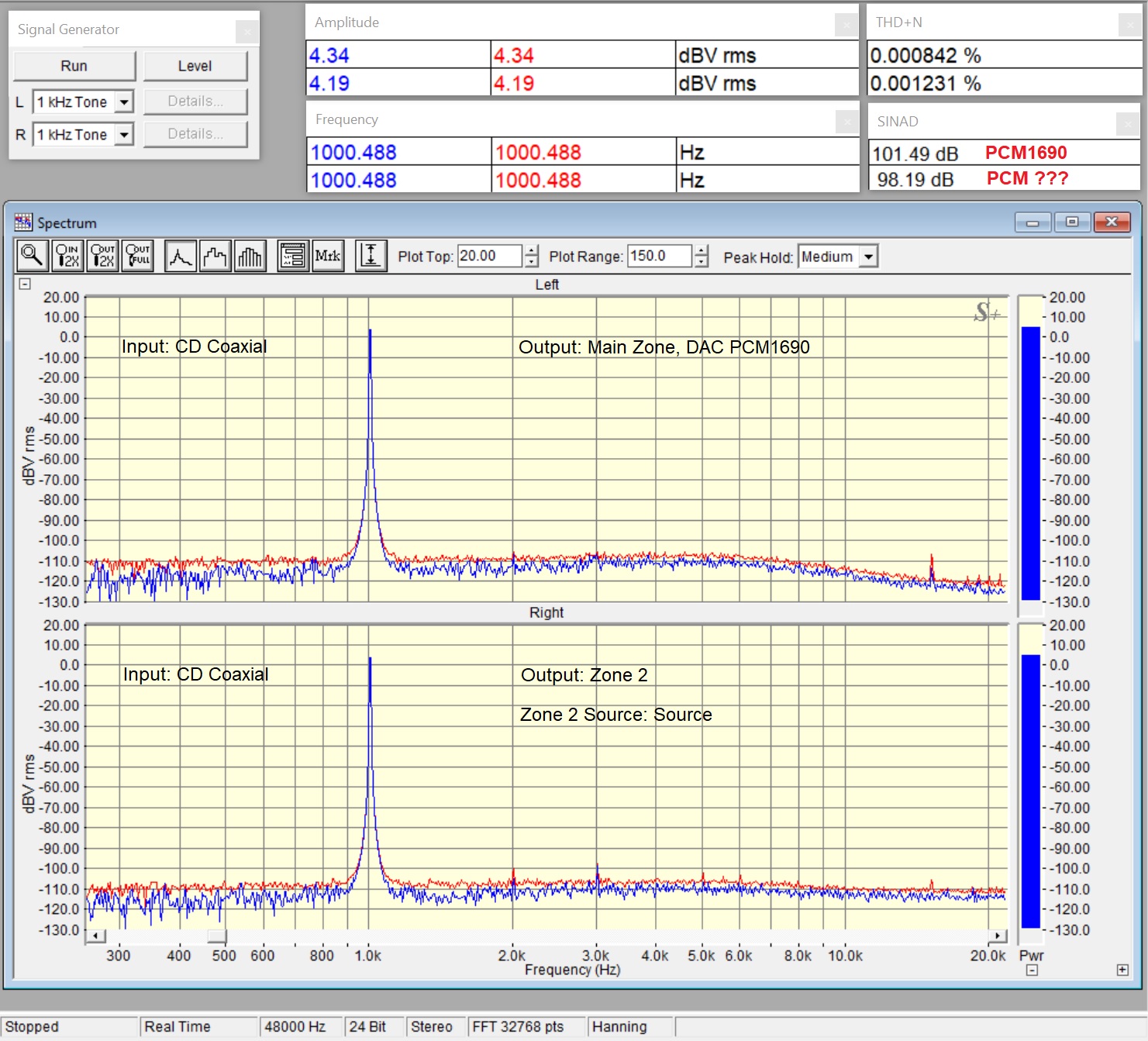Select the stepped plot style icon
Screen dimensions: 1148x1041
coord(215,255)
